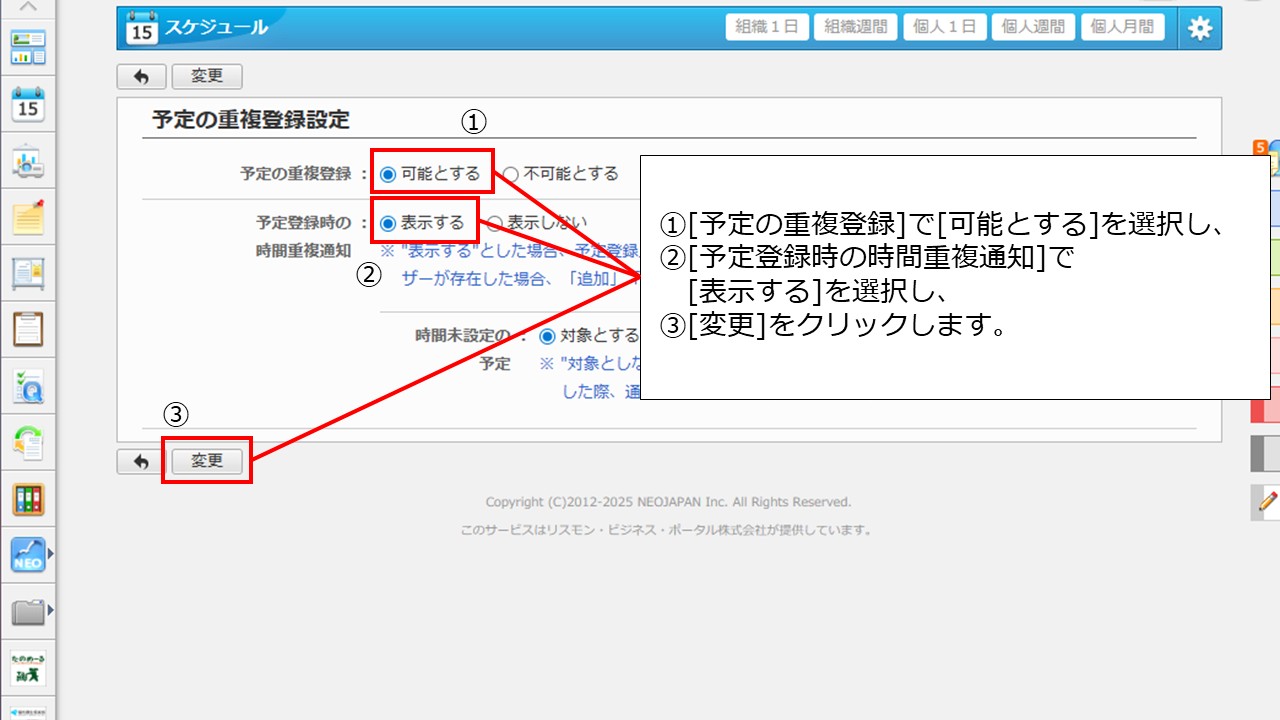1280x720 pixels.
Task: Click the bottom 変更 button
Action: coord(207,461)
